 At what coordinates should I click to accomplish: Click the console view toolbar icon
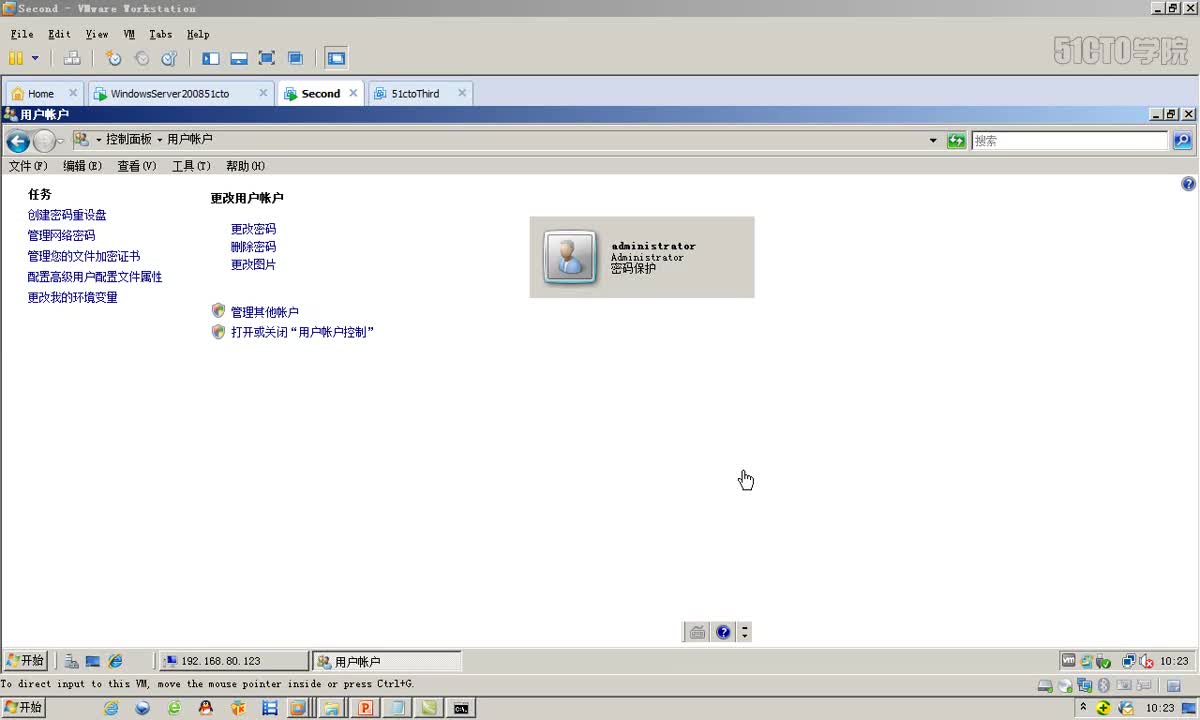coord(337,58)
